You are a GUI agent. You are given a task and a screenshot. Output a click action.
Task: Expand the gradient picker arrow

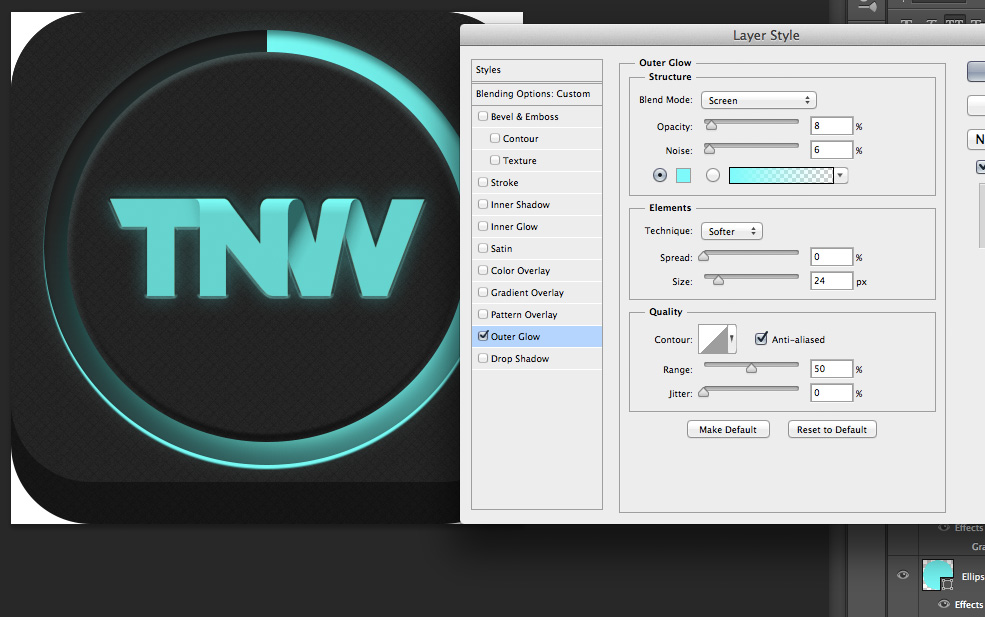pos(841,175)
